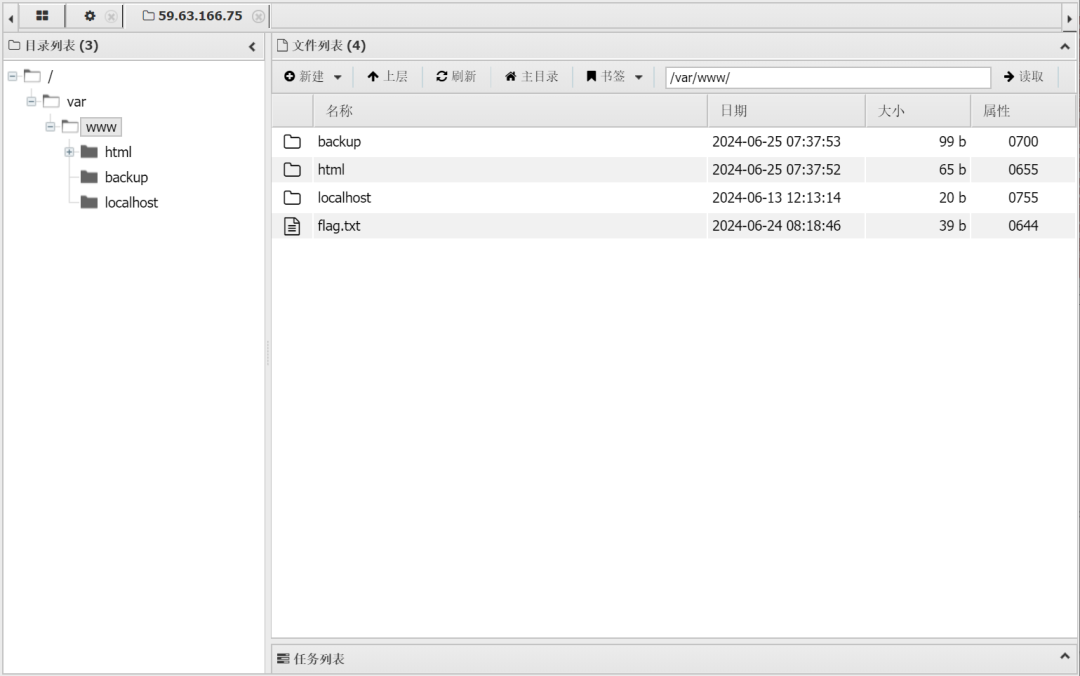Screen dimensions: 1080x676
Task: Collapse the var tree node
Action: pos(32,101)
